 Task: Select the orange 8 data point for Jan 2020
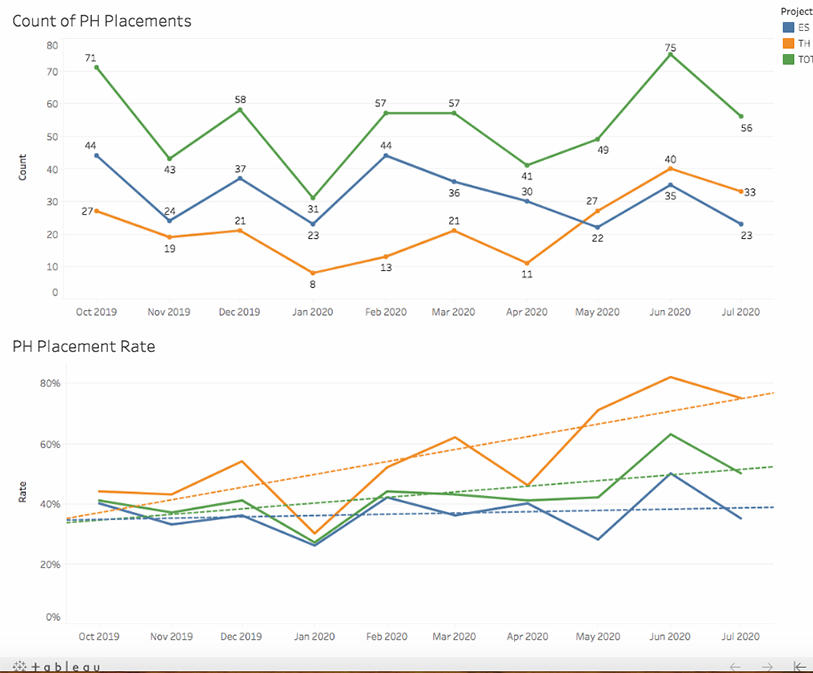click(313, 273)
